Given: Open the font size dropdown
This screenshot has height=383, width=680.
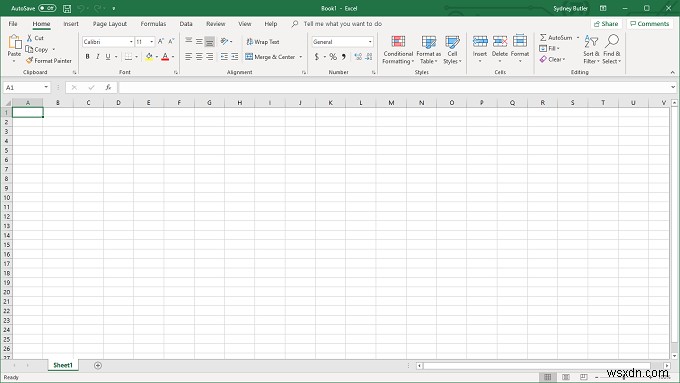Looking at the screenshot, I should pos(151,42).
